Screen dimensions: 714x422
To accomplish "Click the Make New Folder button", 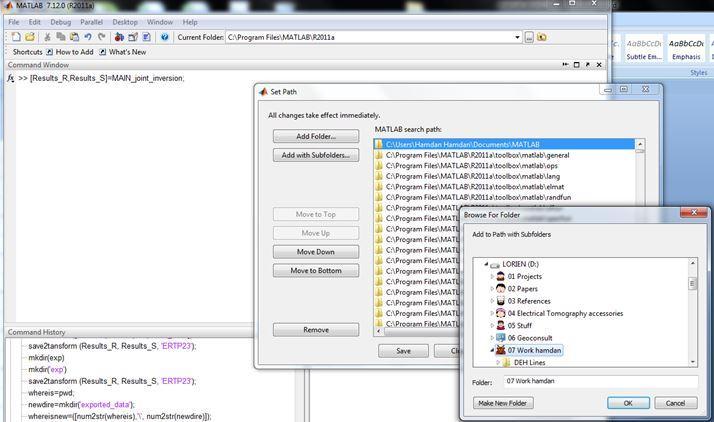I will 503,403.
